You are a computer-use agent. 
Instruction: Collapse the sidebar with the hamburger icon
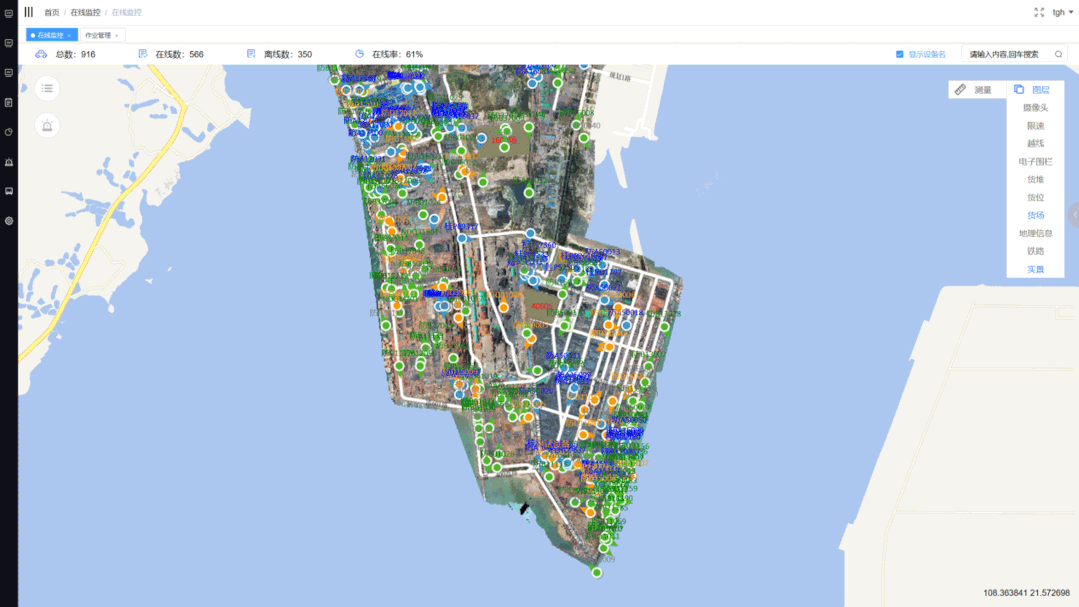tap(28, 12)
